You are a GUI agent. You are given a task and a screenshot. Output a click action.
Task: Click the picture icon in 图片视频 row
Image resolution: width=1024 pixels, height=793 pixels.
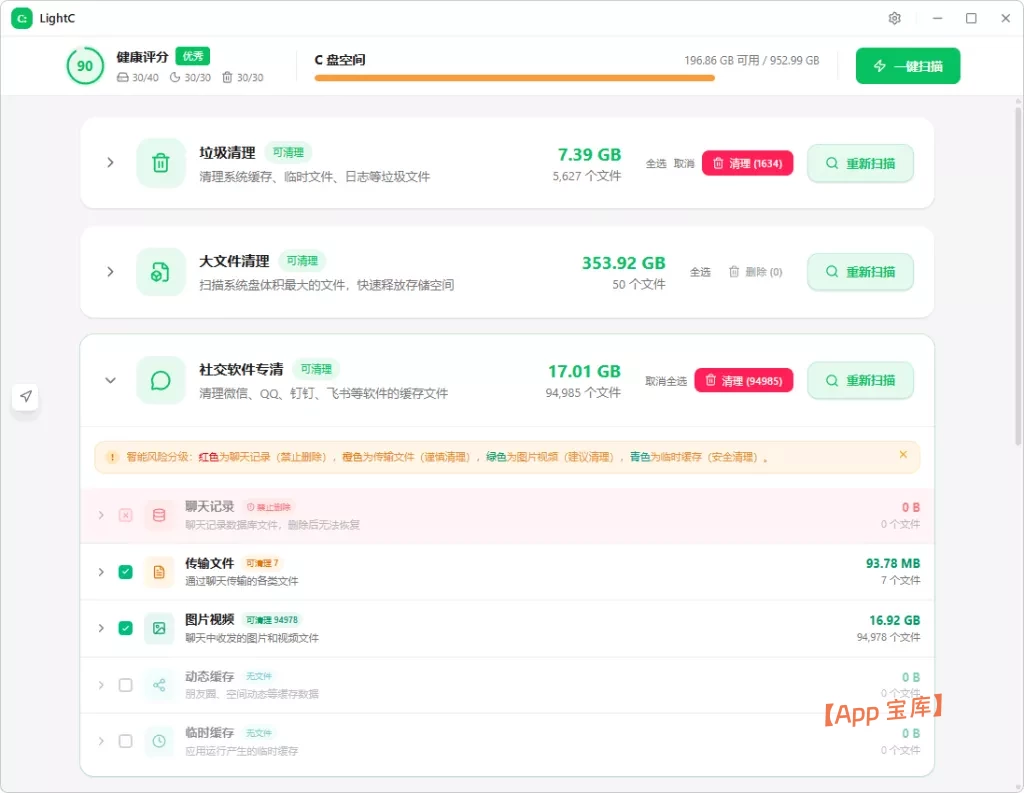(x=159, y=628)
